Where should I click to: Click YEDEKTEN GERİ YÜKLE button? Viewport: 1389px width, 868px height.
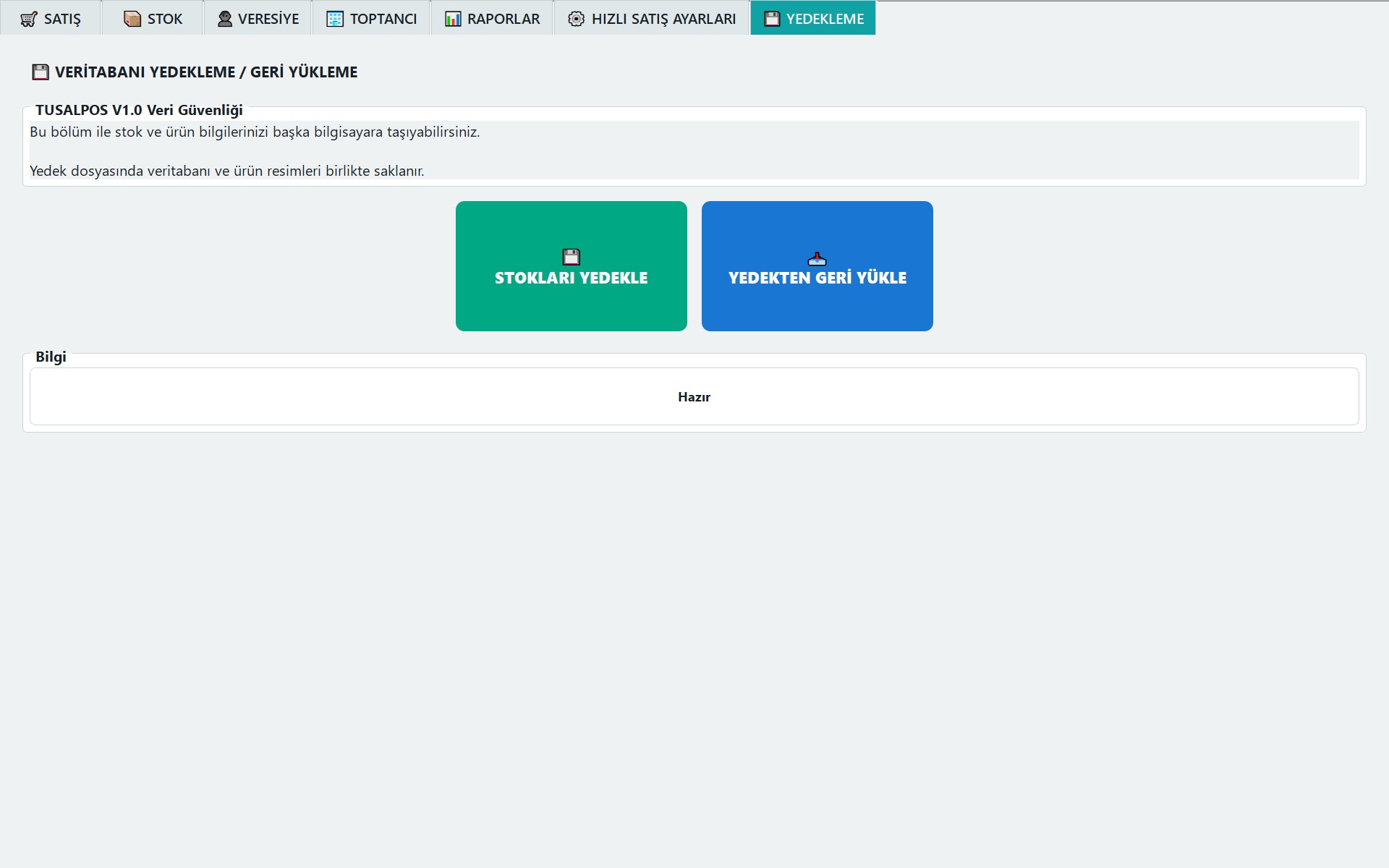coord(817,266)
